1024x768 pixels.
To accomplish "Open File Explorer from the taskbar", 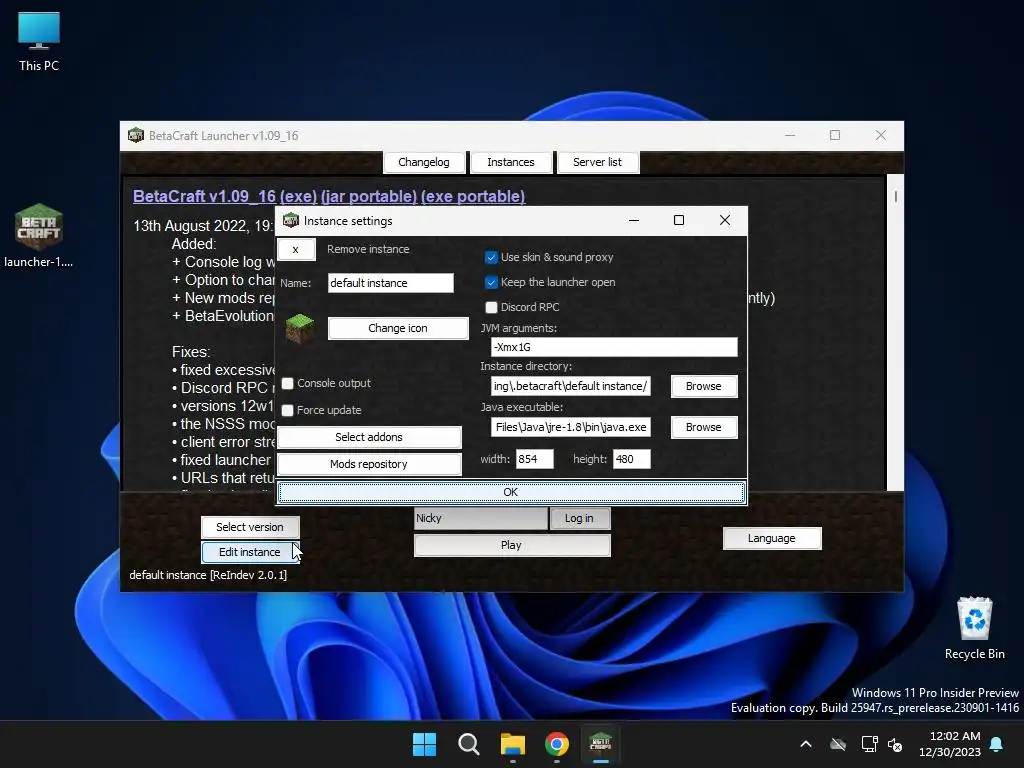I will [x=513, y=744].
